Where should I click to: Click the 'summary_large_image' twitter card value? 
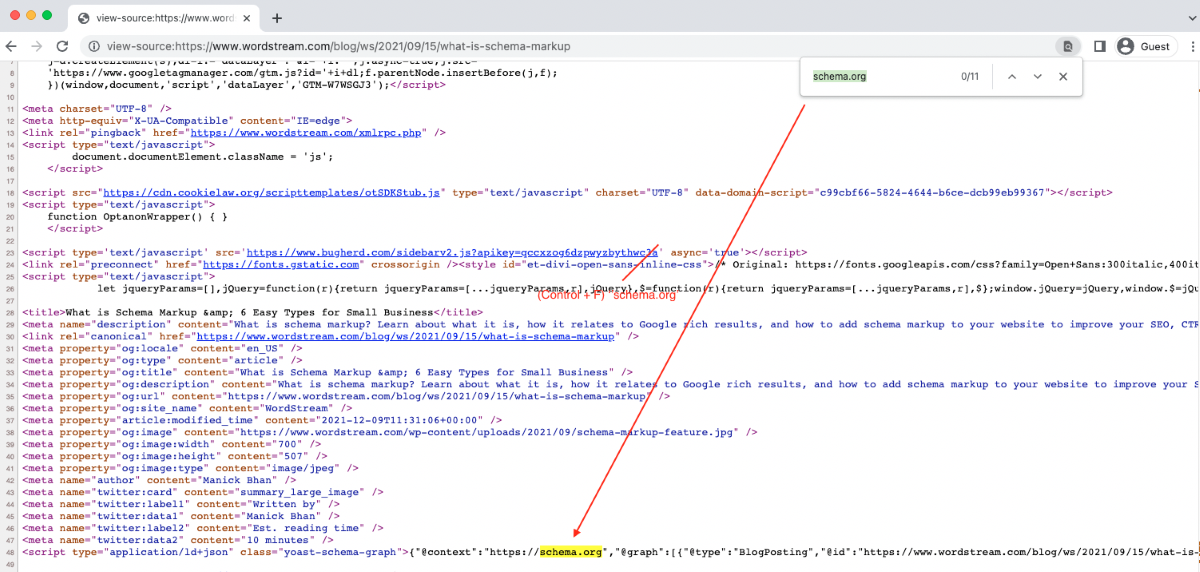pos(303,492)
